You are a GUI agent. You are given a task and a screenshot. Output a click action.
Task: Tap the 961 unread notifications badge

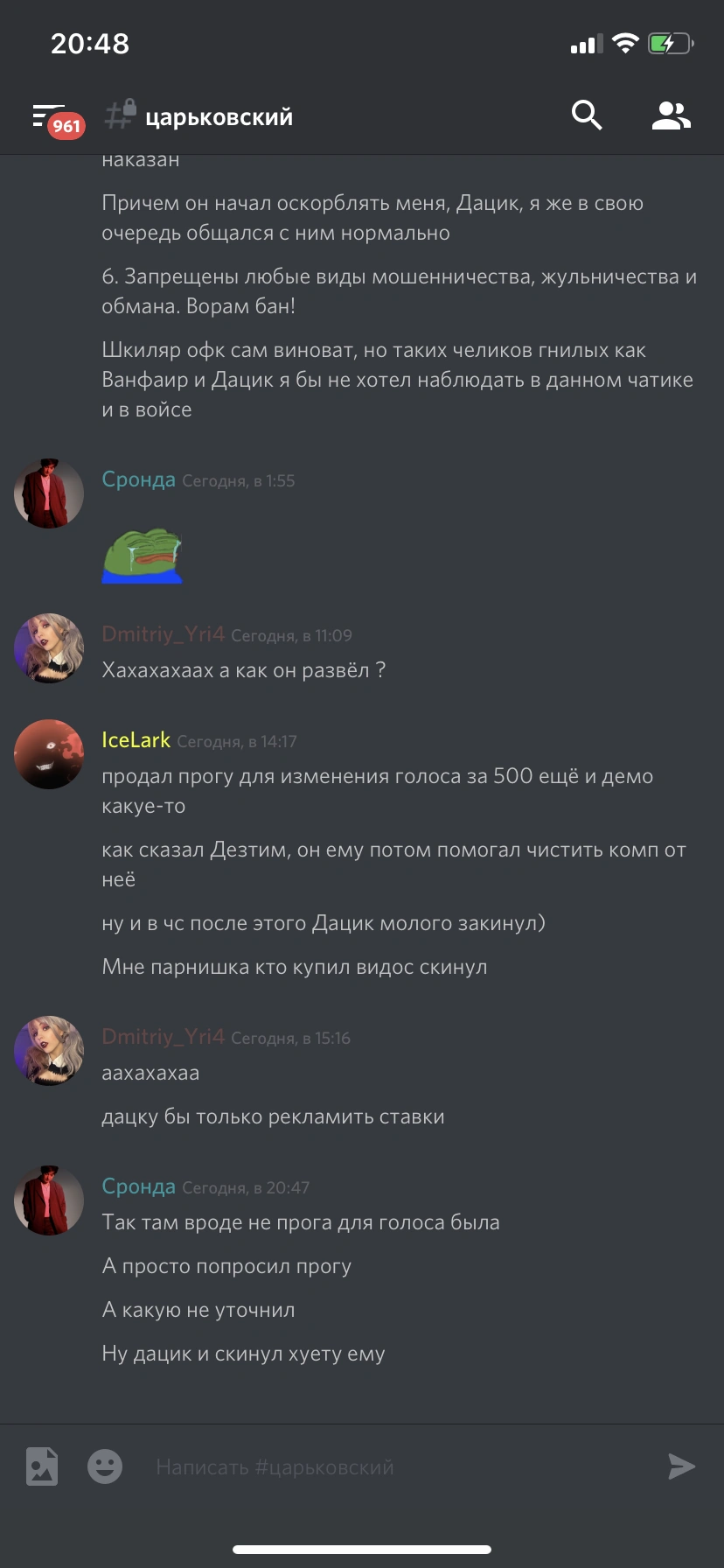coord(66,126)
